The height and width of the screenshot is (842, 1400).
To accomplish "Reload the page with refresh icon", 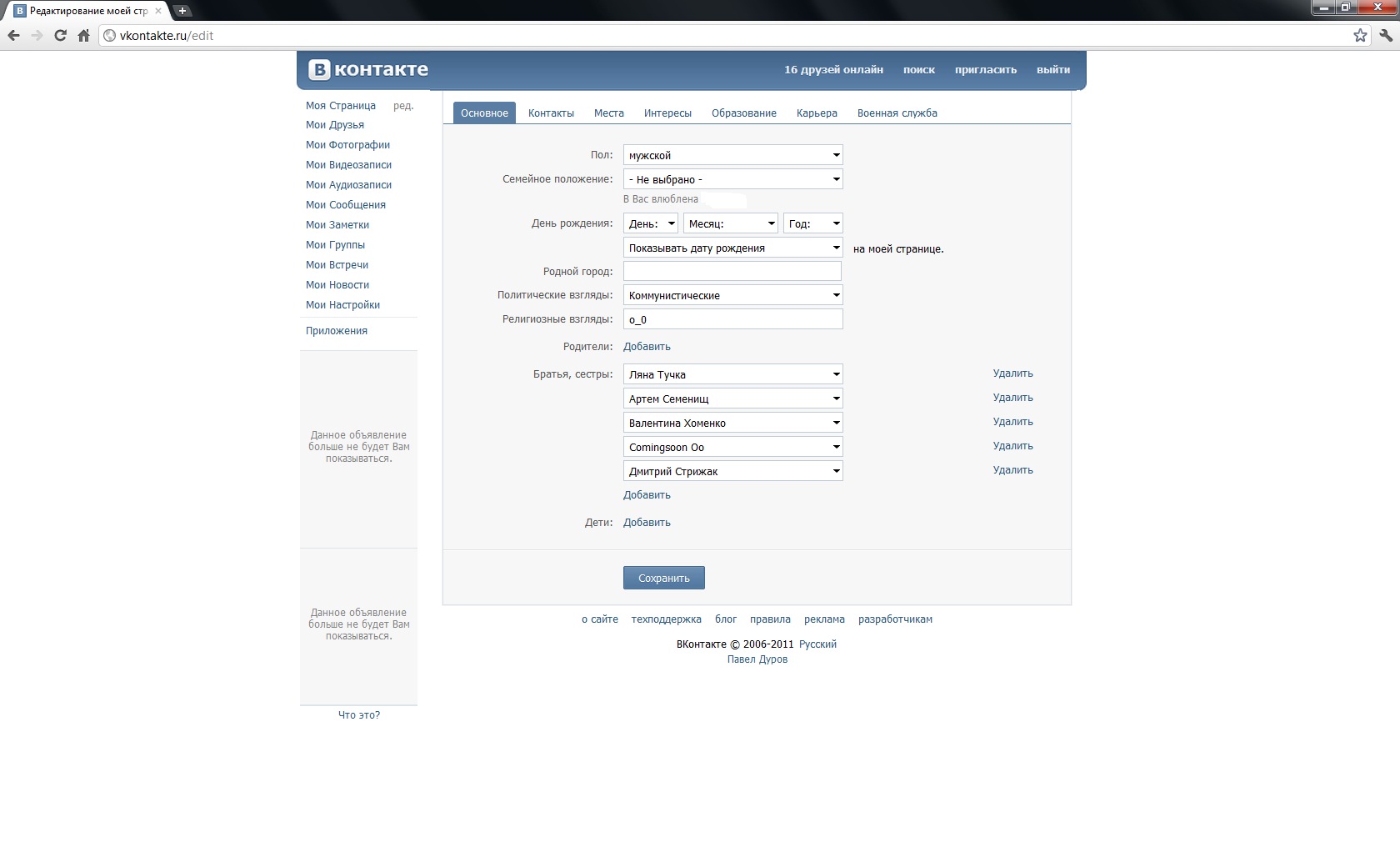I will (60, 36).
